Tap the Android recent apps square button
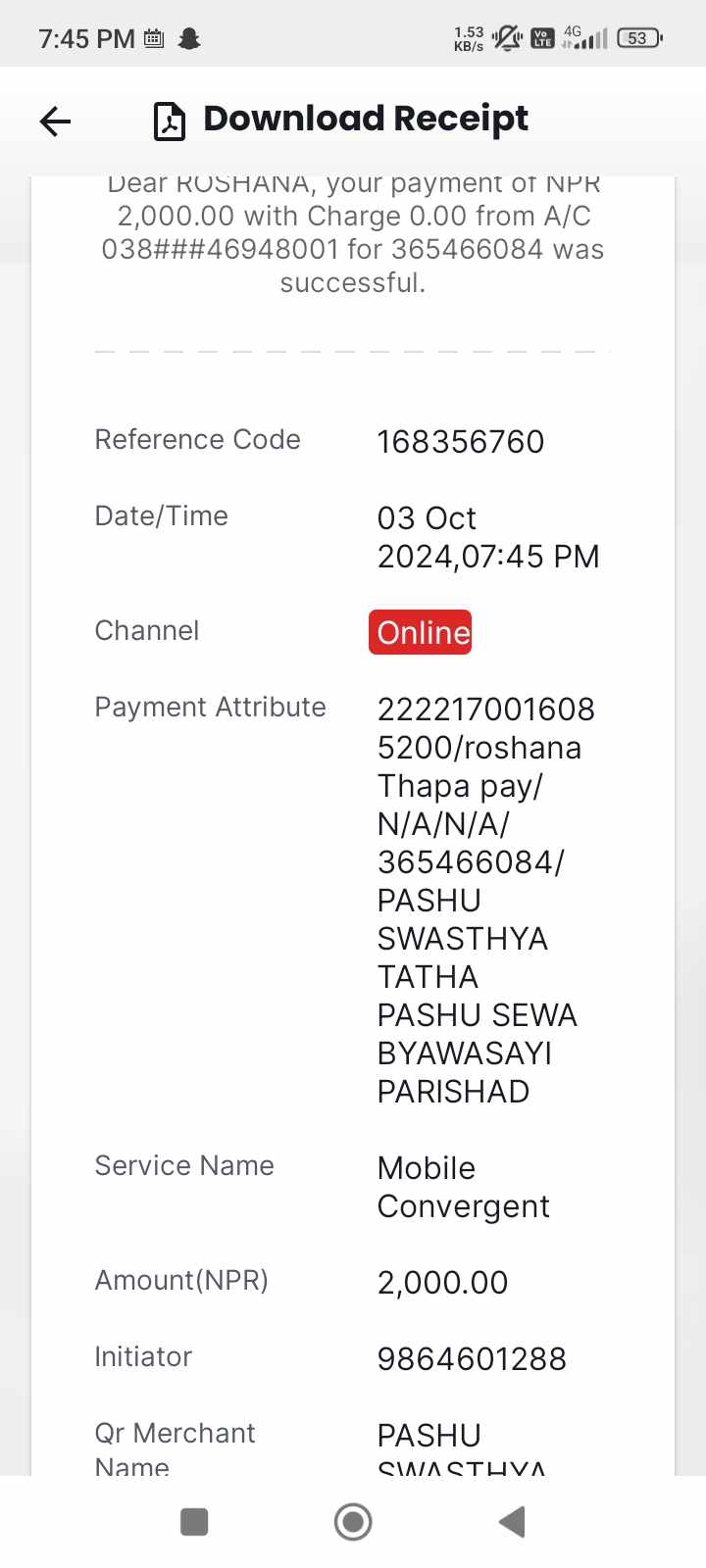This screenshot has width=706, height=1568. point(194,1522)
